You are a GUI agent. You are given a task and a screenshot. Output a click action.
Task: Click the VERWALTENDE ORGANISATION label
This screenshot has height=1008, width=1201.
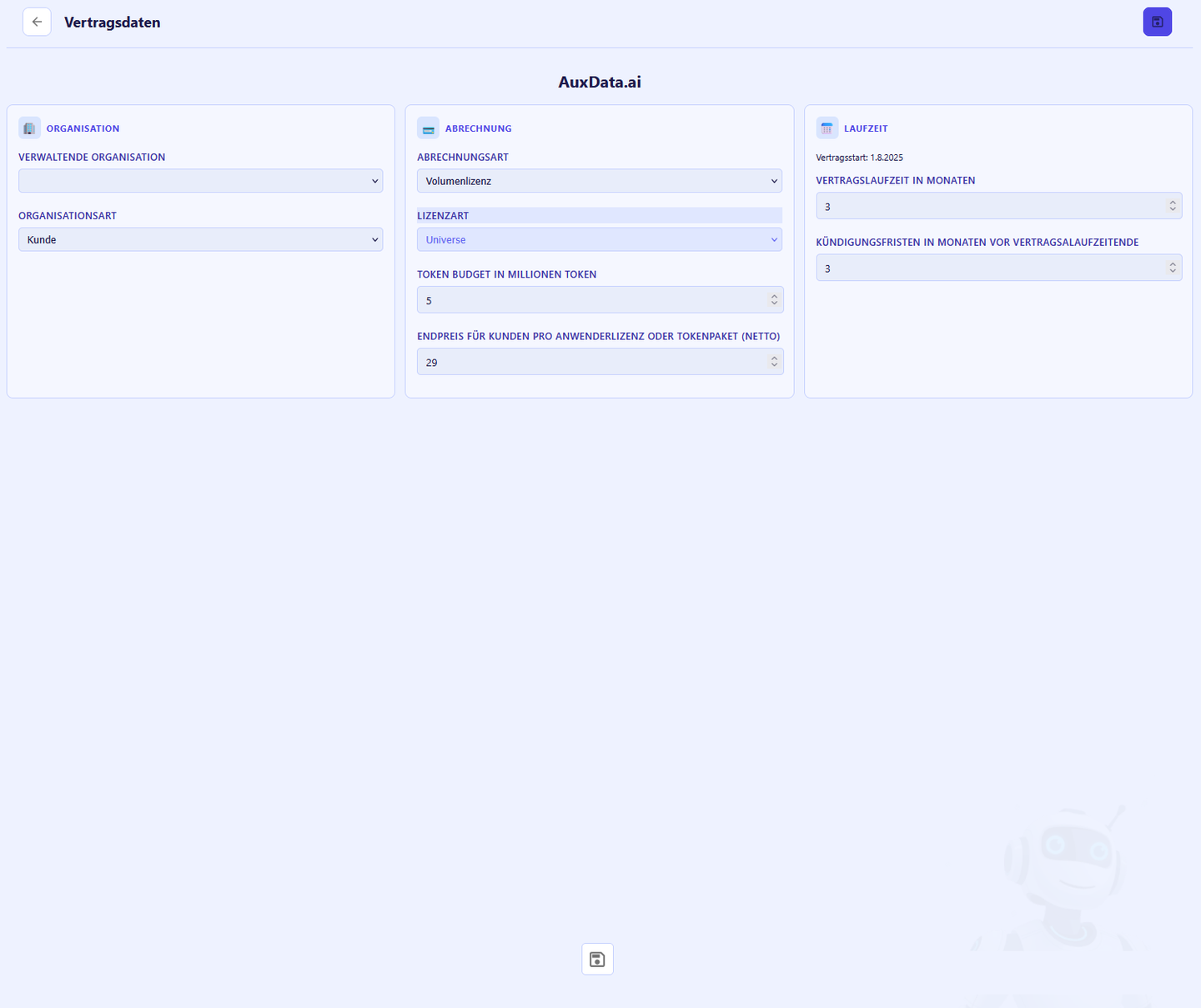92,158
